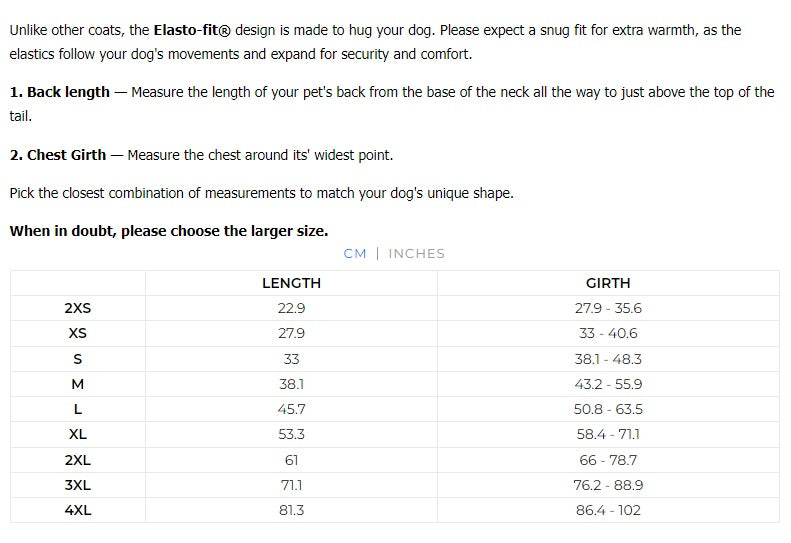This screenshot has height=543, width=791.
Task: Click the 2. Chest Girth heading
Action: 58,155
